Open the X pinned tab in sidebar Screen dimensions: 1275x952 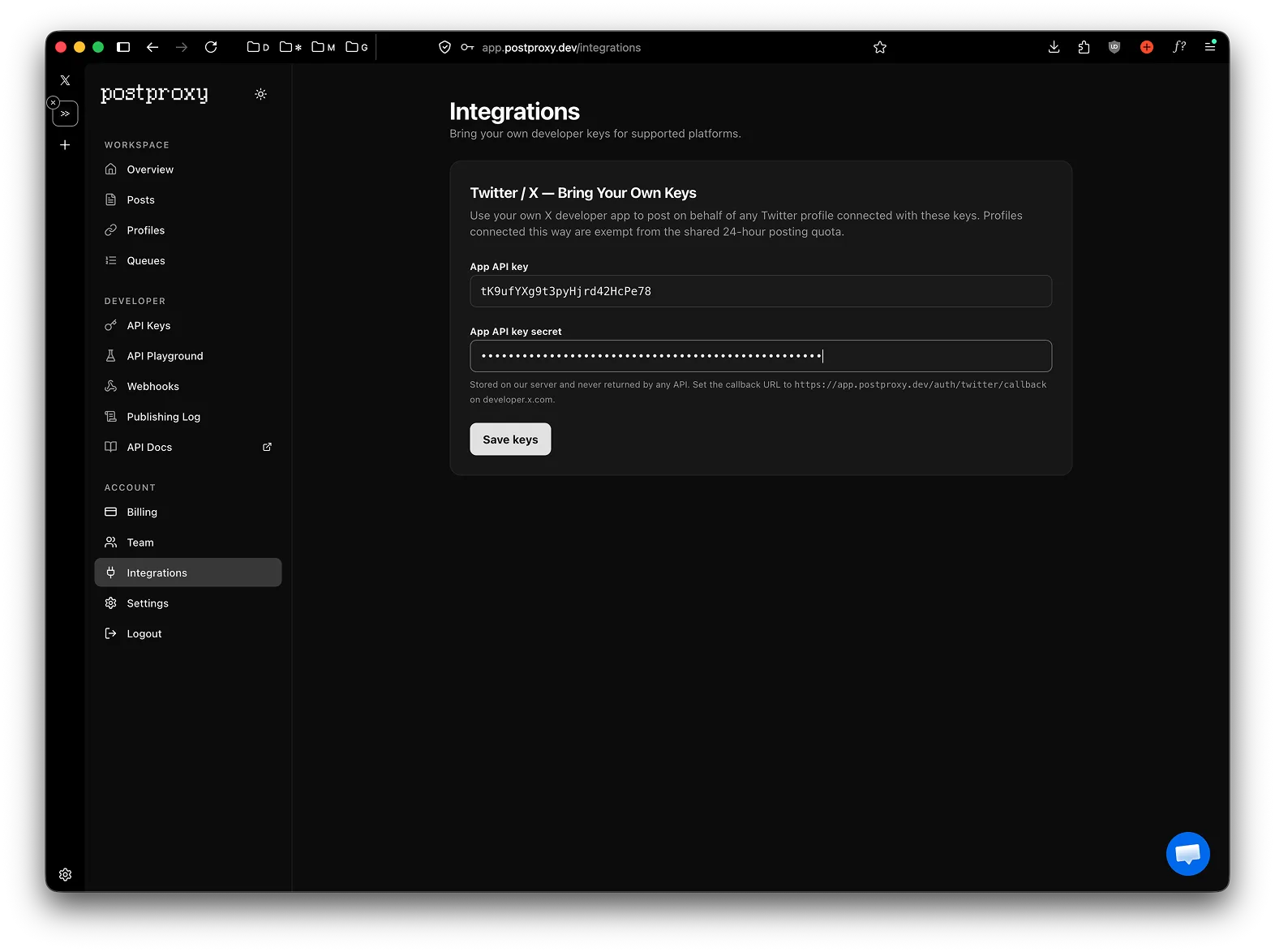pos(65,80)
